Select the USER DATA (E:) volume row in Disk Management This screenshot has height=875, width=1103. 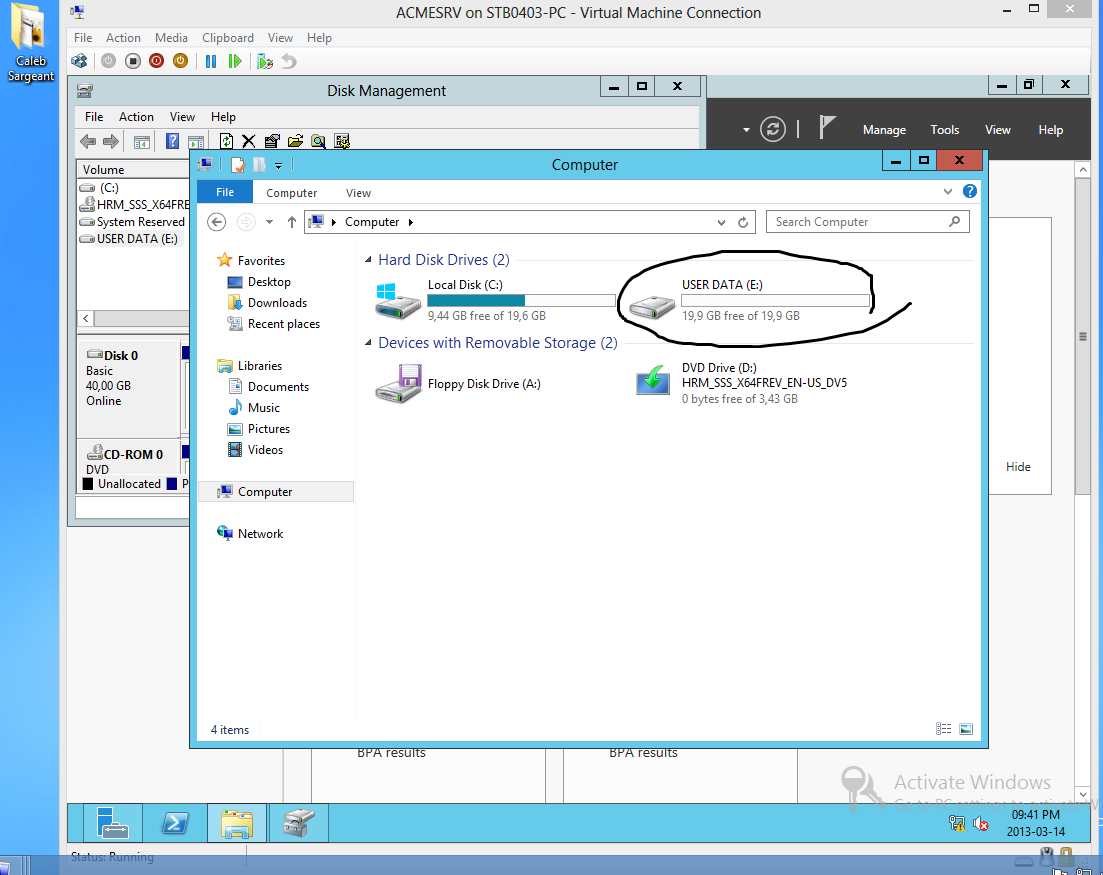coord(133,239)
